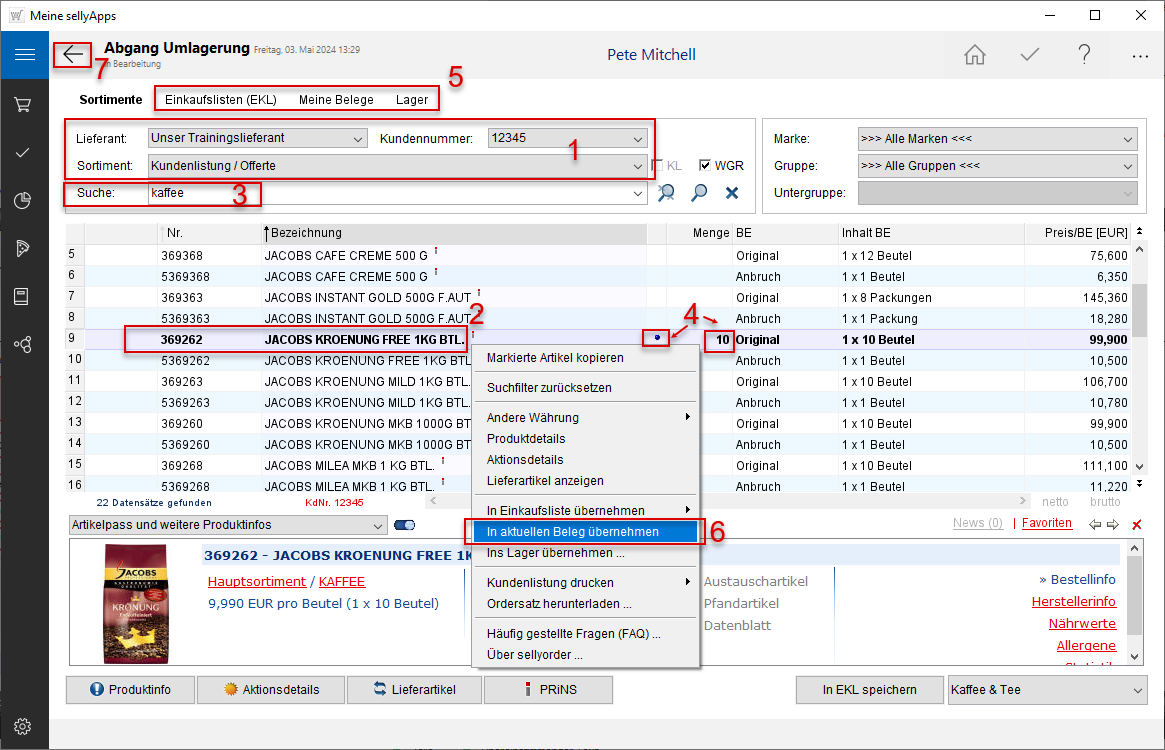Open the Favoriten link
The height and width of the screenshot is (750, 1165).
(x=1047, y=523)
